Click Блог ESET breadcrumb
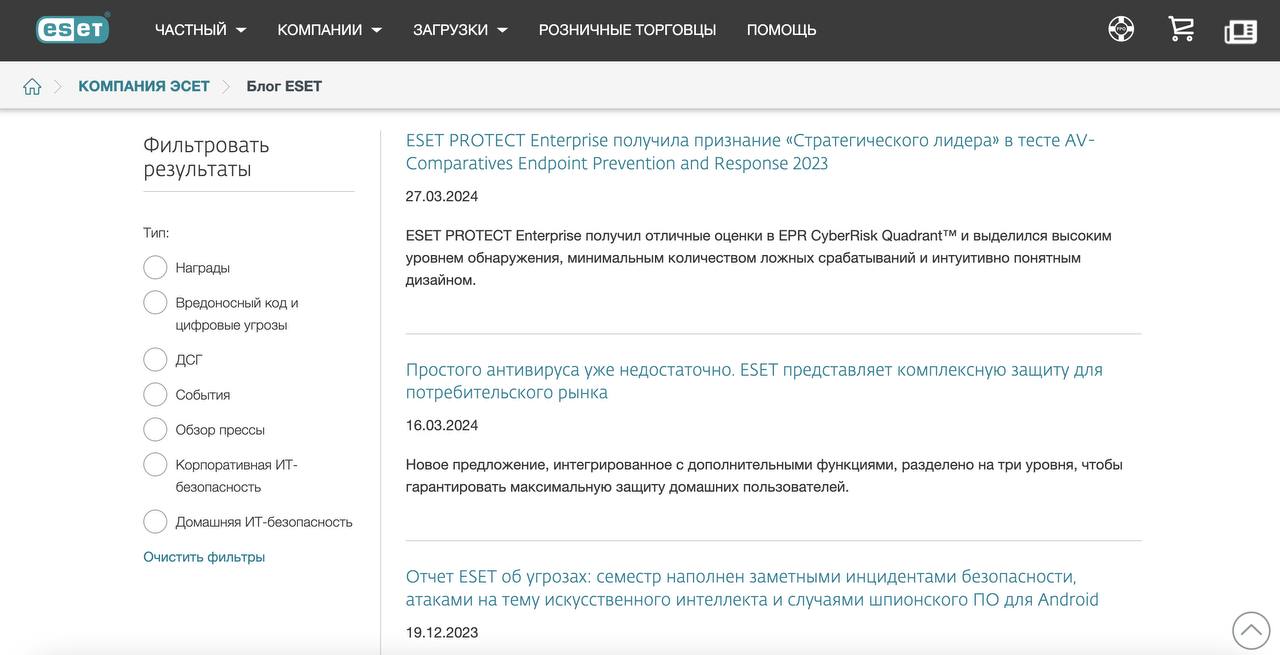Screen dimensions: 1280x655 point(284,86)
